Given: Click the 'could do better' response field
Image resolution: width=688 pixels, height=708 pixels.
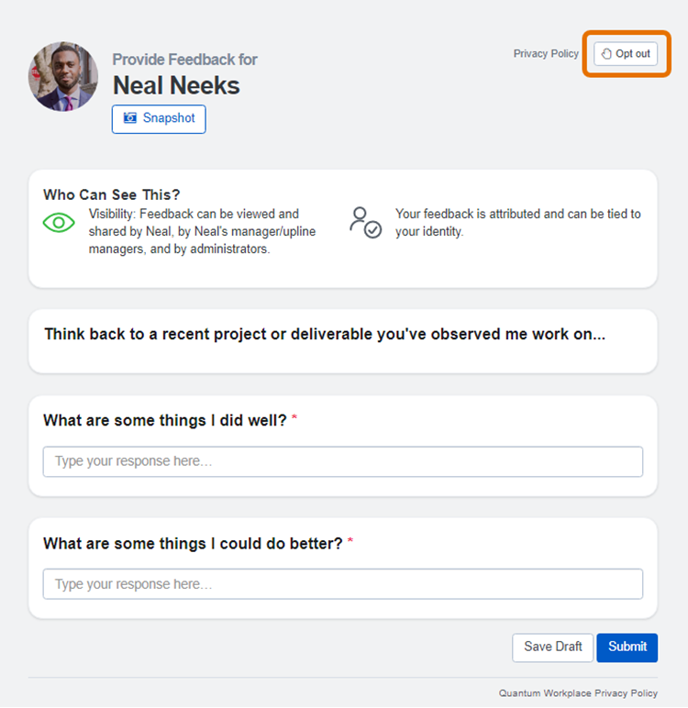Looking at the screenshot, I should click(x=343, y=584).
